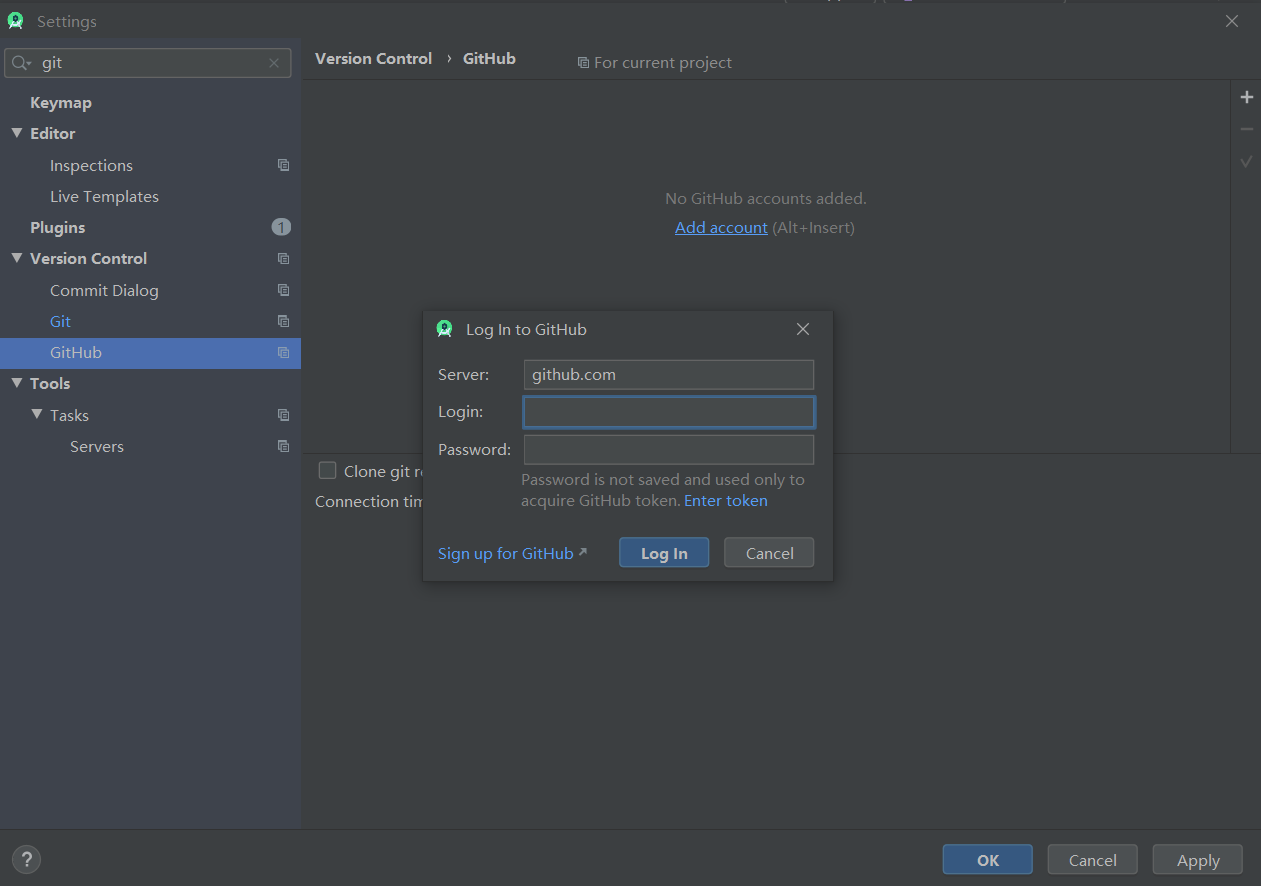Click the Add account link
Screen dimensions: 1261x886
(x=721, y=227)
